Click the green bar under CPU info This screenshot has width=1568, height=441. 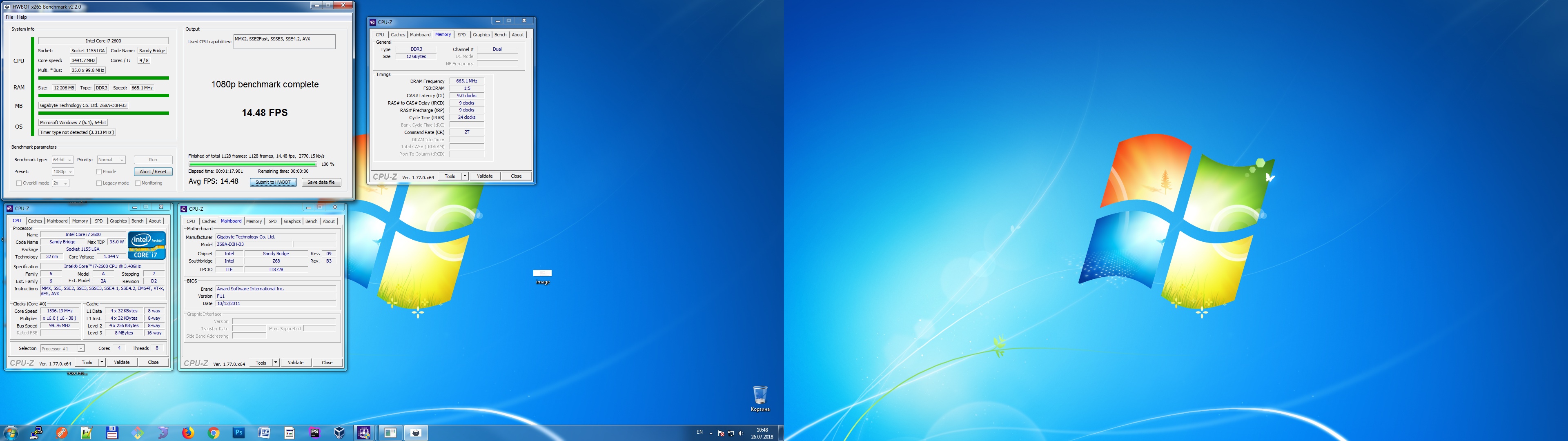pos(103,78)
